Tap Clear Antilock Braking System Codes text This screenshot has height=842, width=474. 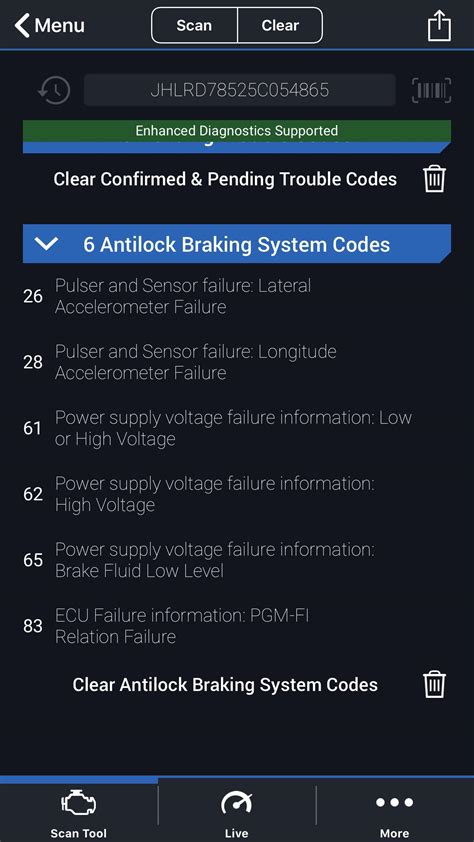225,685
